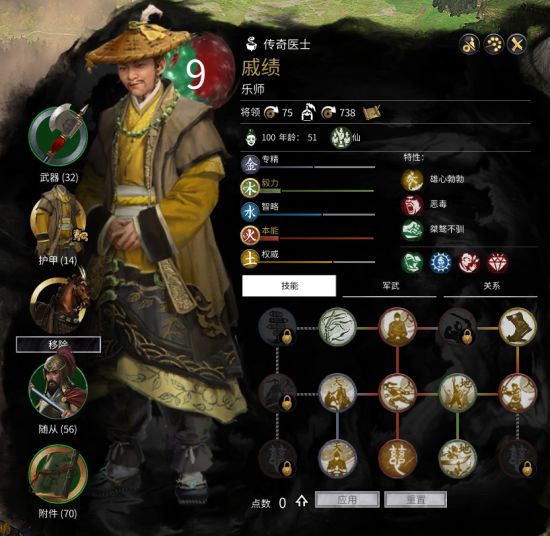Switch to the 军武 tab
This screenshot has height=536, width=550.
click(390, 286)
